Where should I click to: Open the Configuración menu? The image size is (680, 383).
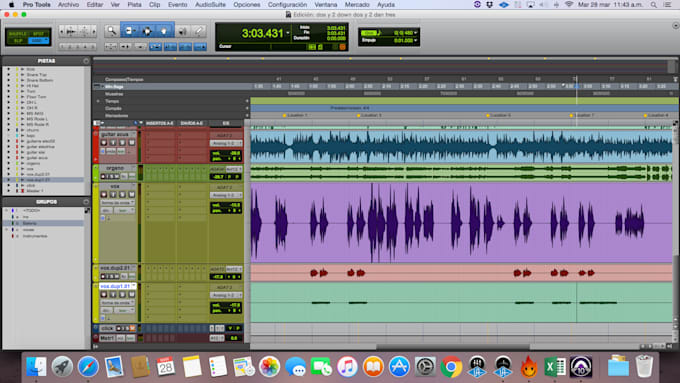click(287, 4)
